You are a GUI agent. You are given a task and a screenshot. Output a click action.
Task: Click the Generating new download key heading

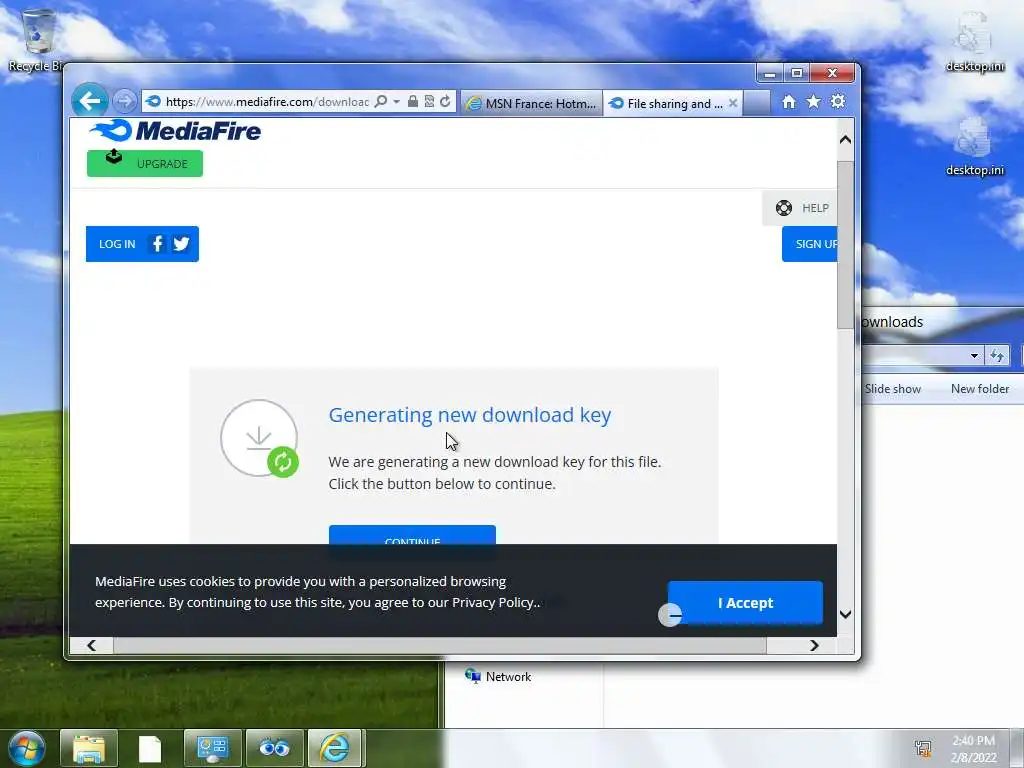click(470, 415)
